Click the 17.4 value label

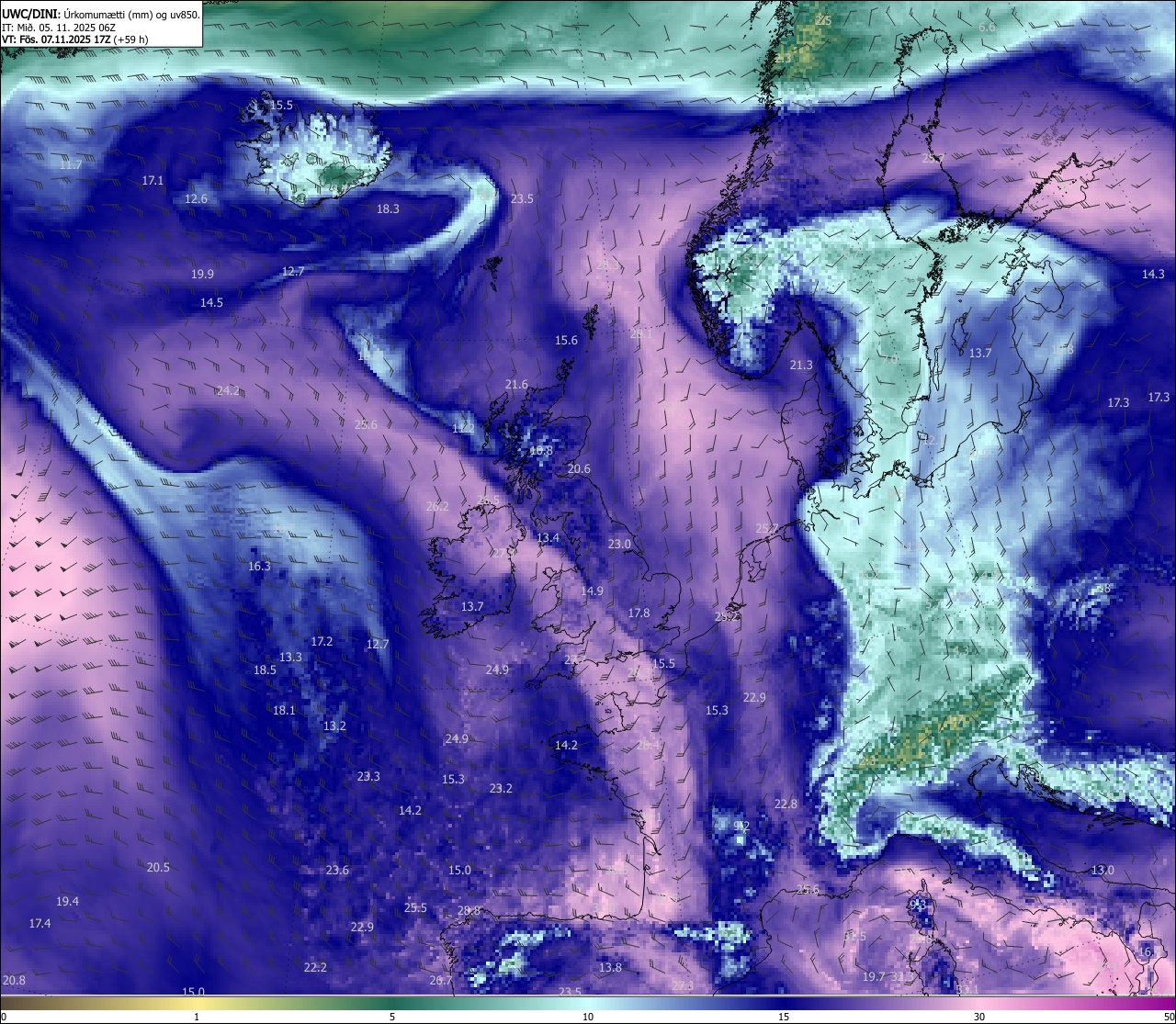tap(40, 924)
